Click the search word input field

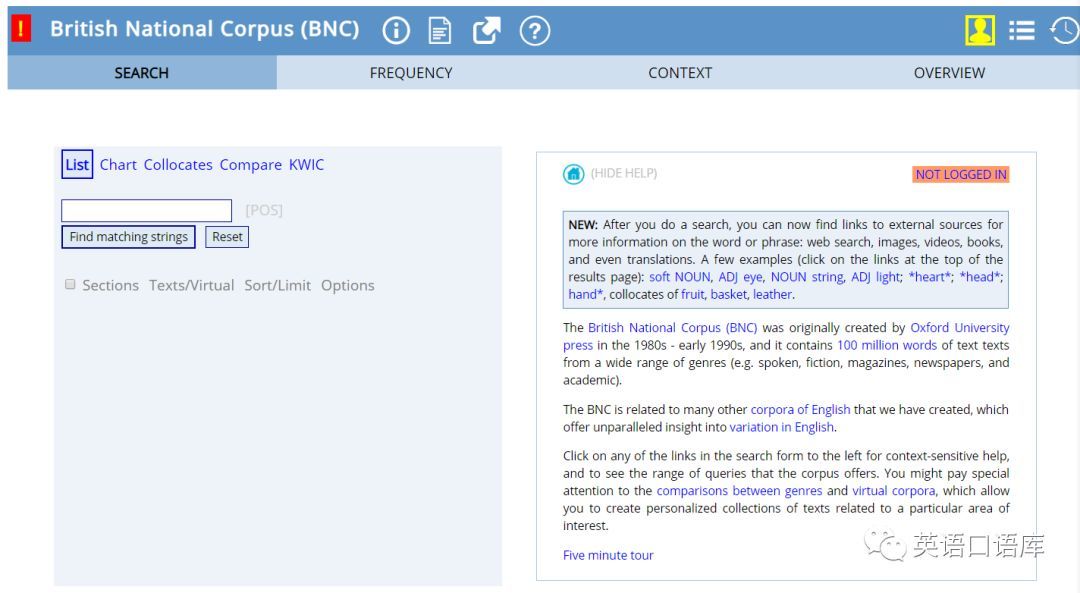[x=147, y=210]
